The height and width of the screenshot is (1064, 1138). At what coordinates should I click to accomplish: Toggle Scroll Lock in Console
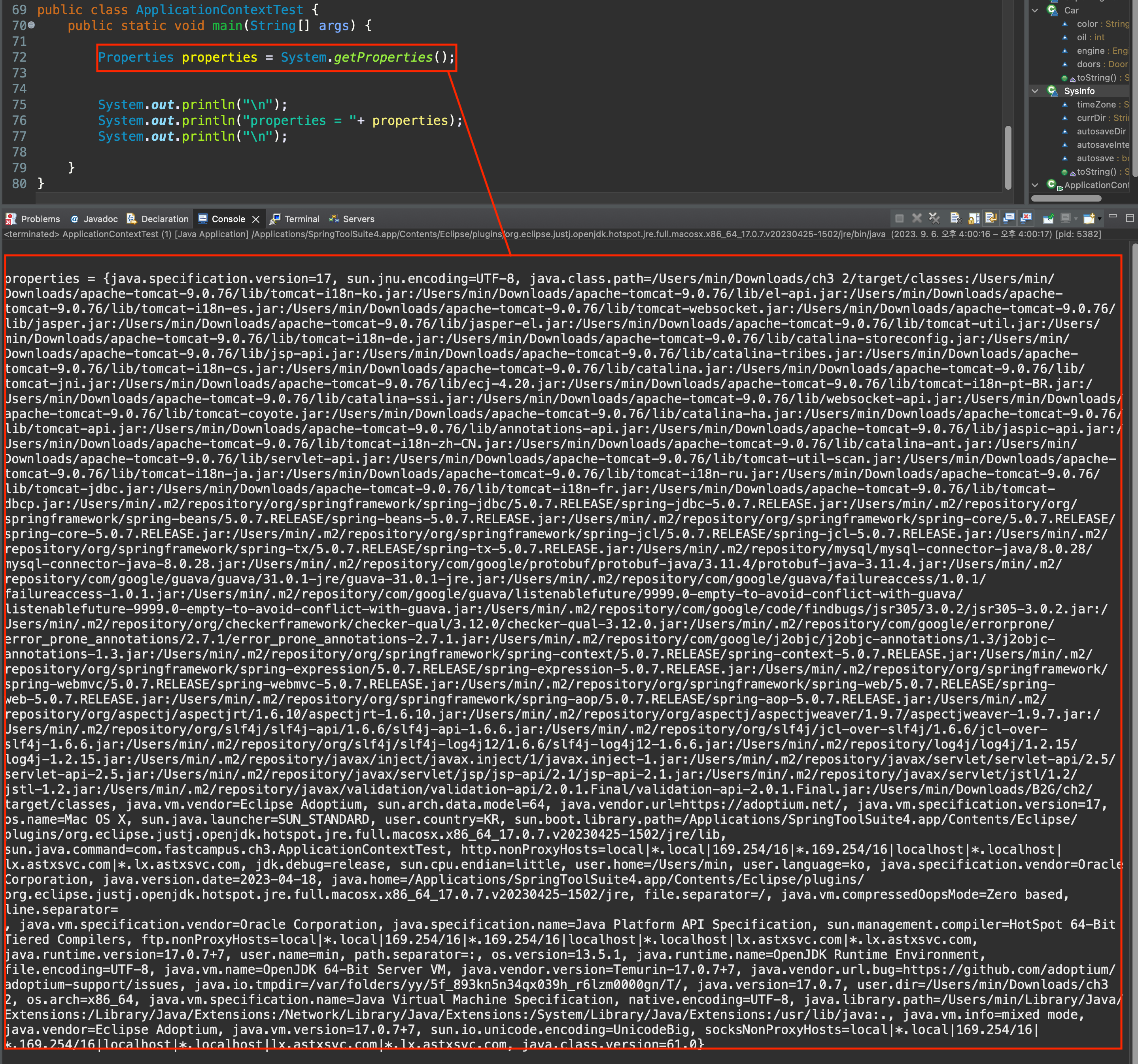pyautogui.click(x=974, y=219)
